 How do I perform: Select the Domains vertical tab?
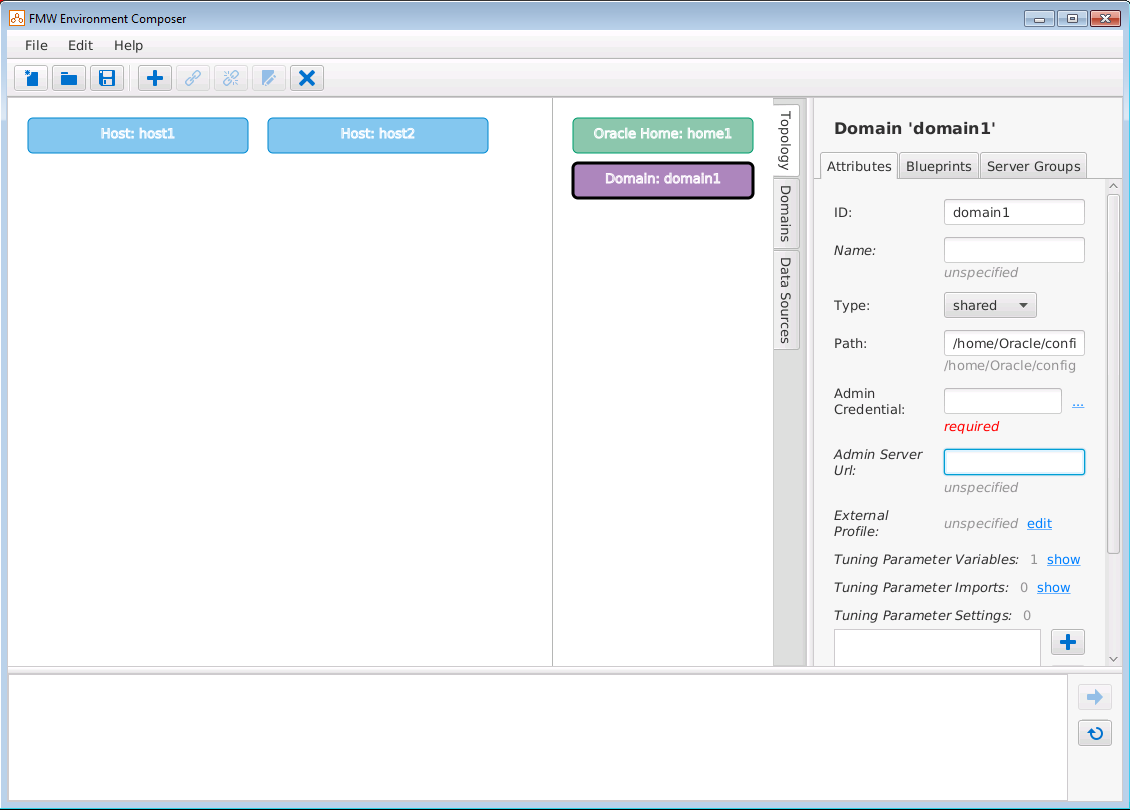pos(786,213)
